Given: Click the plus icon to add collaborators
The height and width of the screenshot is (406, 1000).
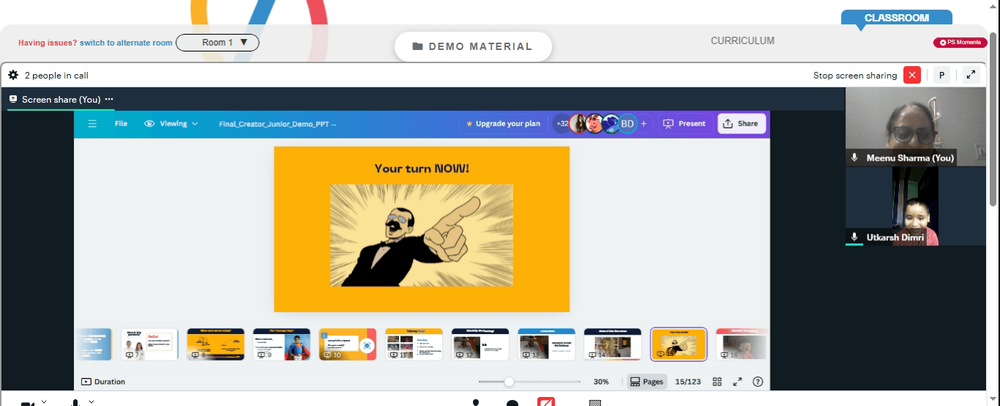Looking at the screenshot, I should click(643, 124).
